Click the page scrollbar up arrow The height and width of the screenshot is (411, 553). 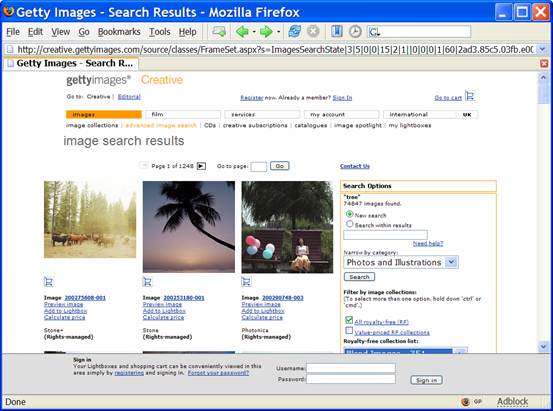[x=543, y=77]
